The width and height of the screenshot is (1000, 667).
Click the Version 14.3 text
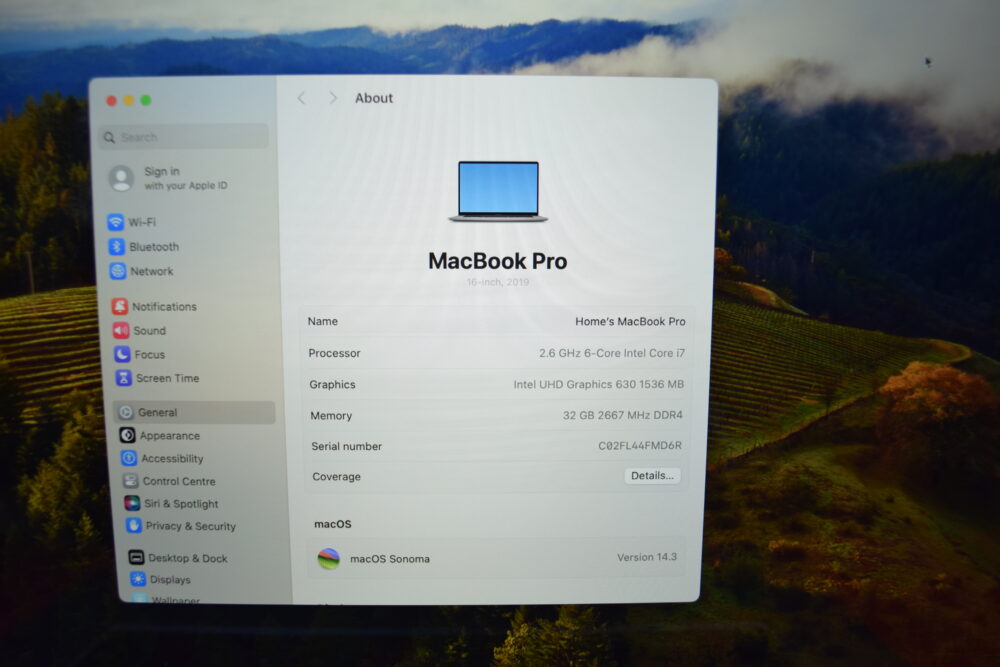[x=647, y=557]
